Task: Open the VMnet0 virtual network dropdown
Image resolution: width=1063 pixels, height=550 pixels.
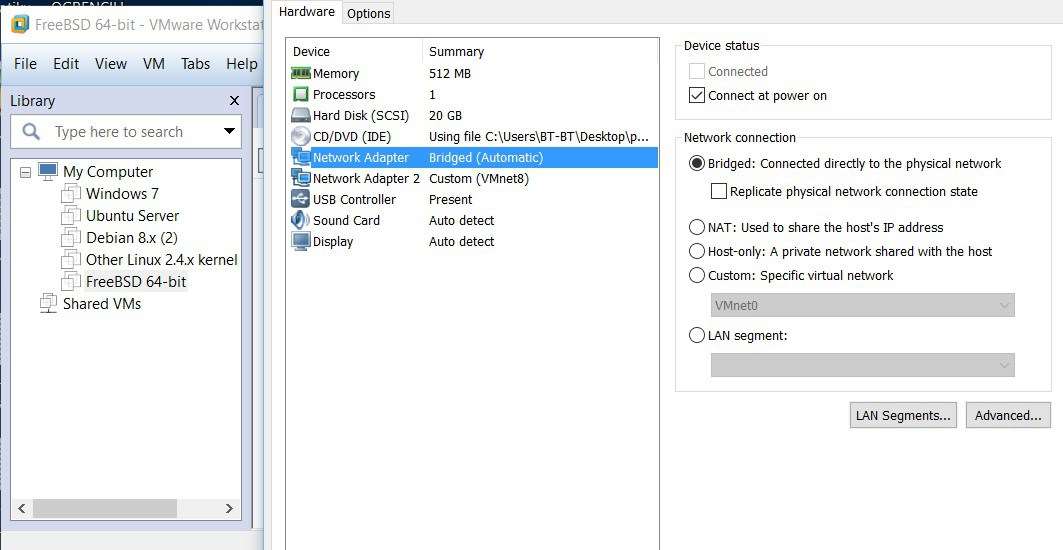Action: point(862,305)
